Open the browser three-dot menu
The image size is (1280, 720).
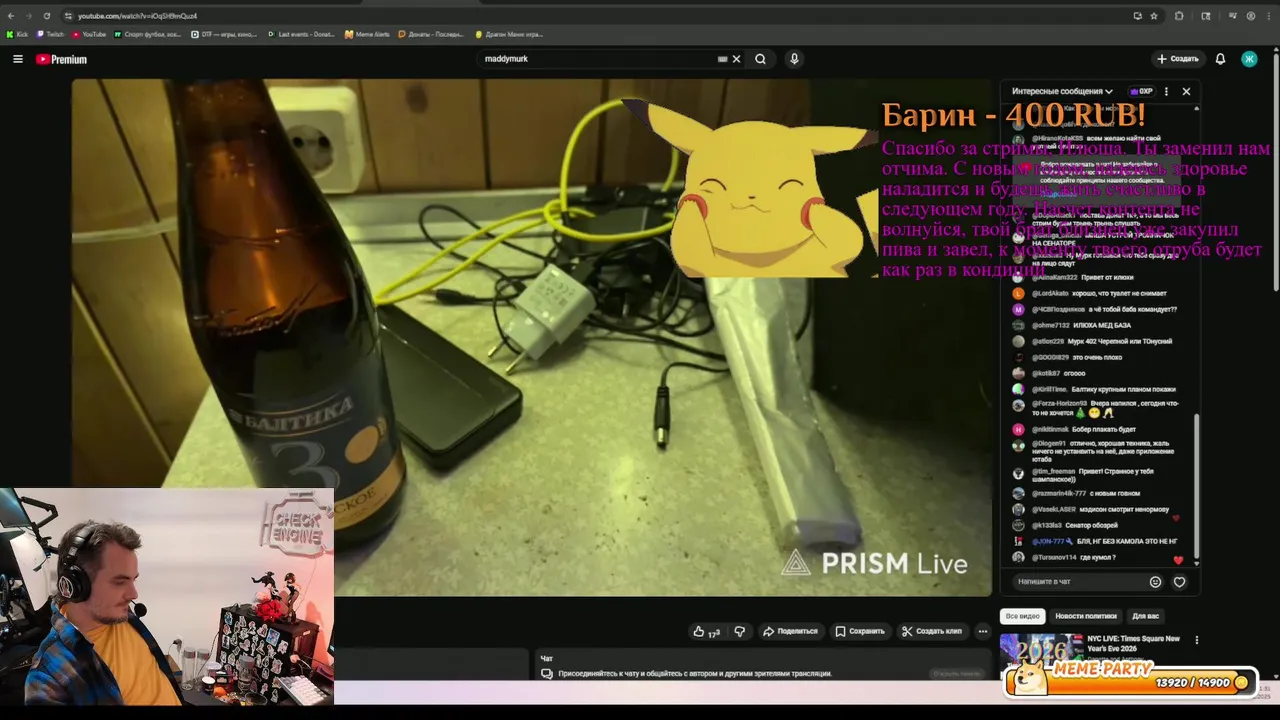(x=1268, y=16)
